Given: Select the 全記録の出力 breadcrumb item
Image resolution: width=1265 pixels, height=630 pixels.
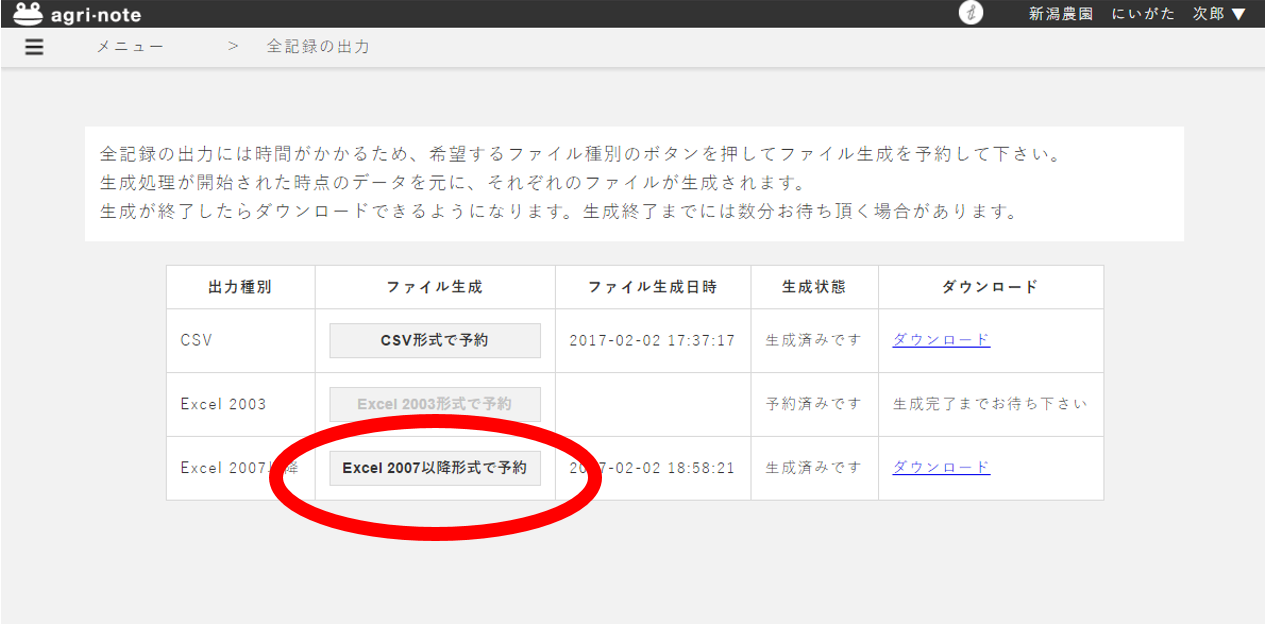Looking at the screenshot, I should click(x=318, y=47).
